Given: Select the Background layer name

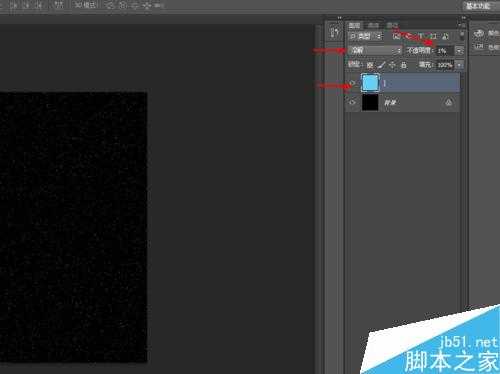Looking at the screenshot, I should coord(390,103).
